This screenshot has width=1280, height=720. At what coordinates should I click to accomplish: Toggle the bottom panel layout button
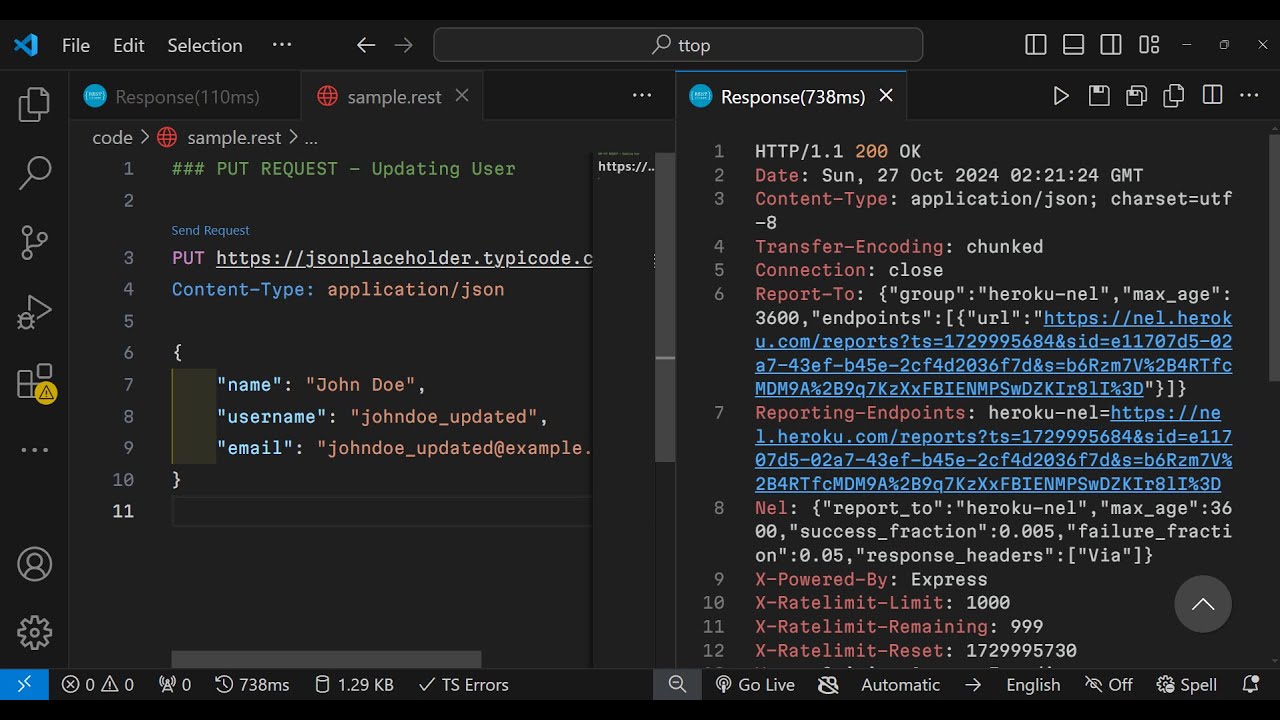[1073, 45]
